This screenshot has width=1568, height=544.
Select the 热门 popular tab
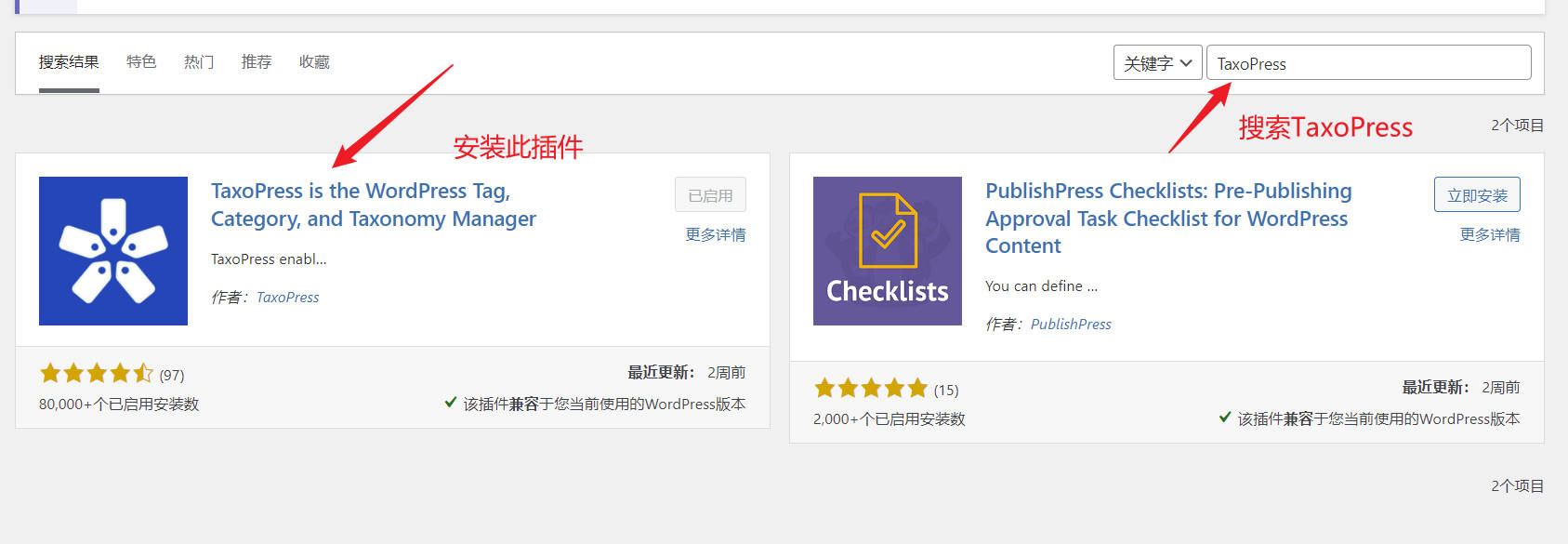[x=199, y=62]
